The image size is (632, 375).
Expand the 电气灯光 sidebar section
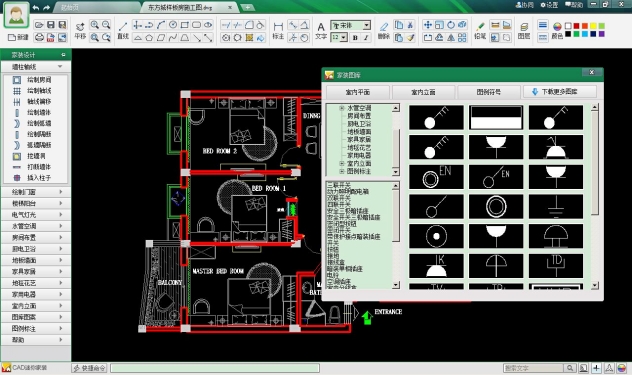[x=36, y=215]
